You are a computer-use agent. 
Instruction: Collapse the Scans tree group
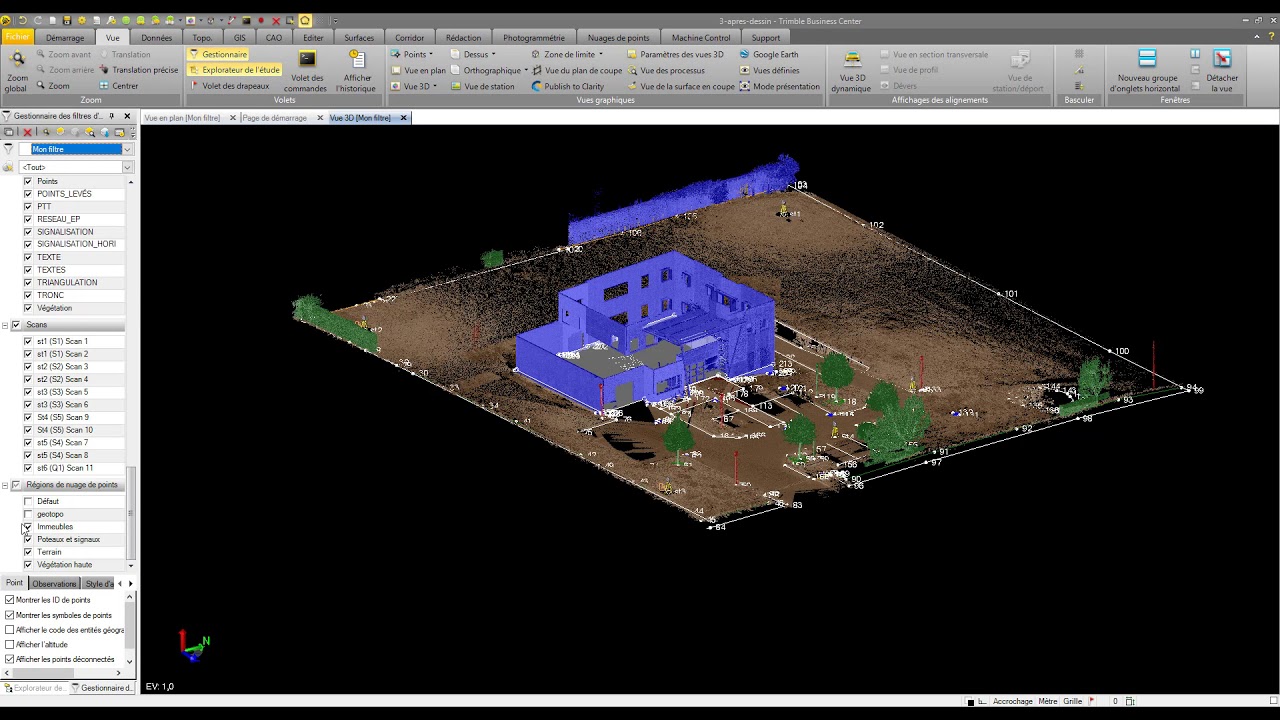(x=5, y=325)
